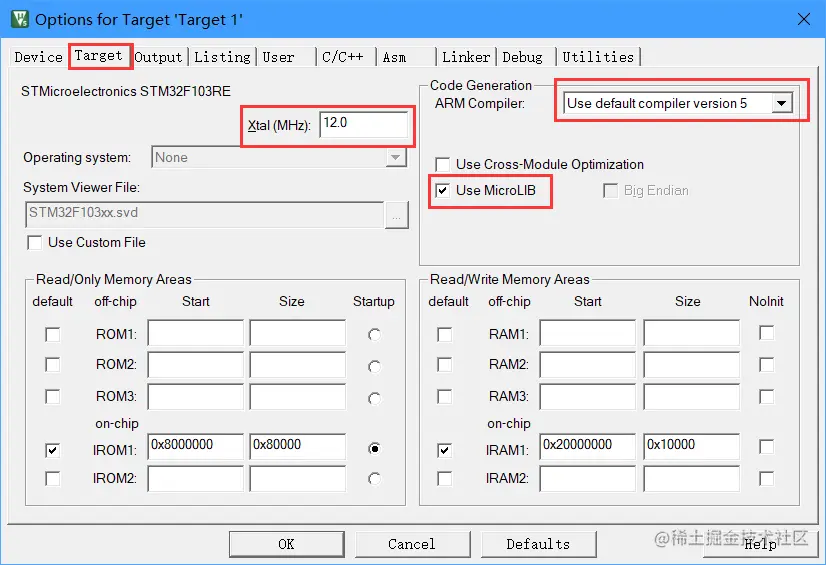Click the Xtal (MHz) input field
Screen dimensions: 826x565
[x=363, y=124]
